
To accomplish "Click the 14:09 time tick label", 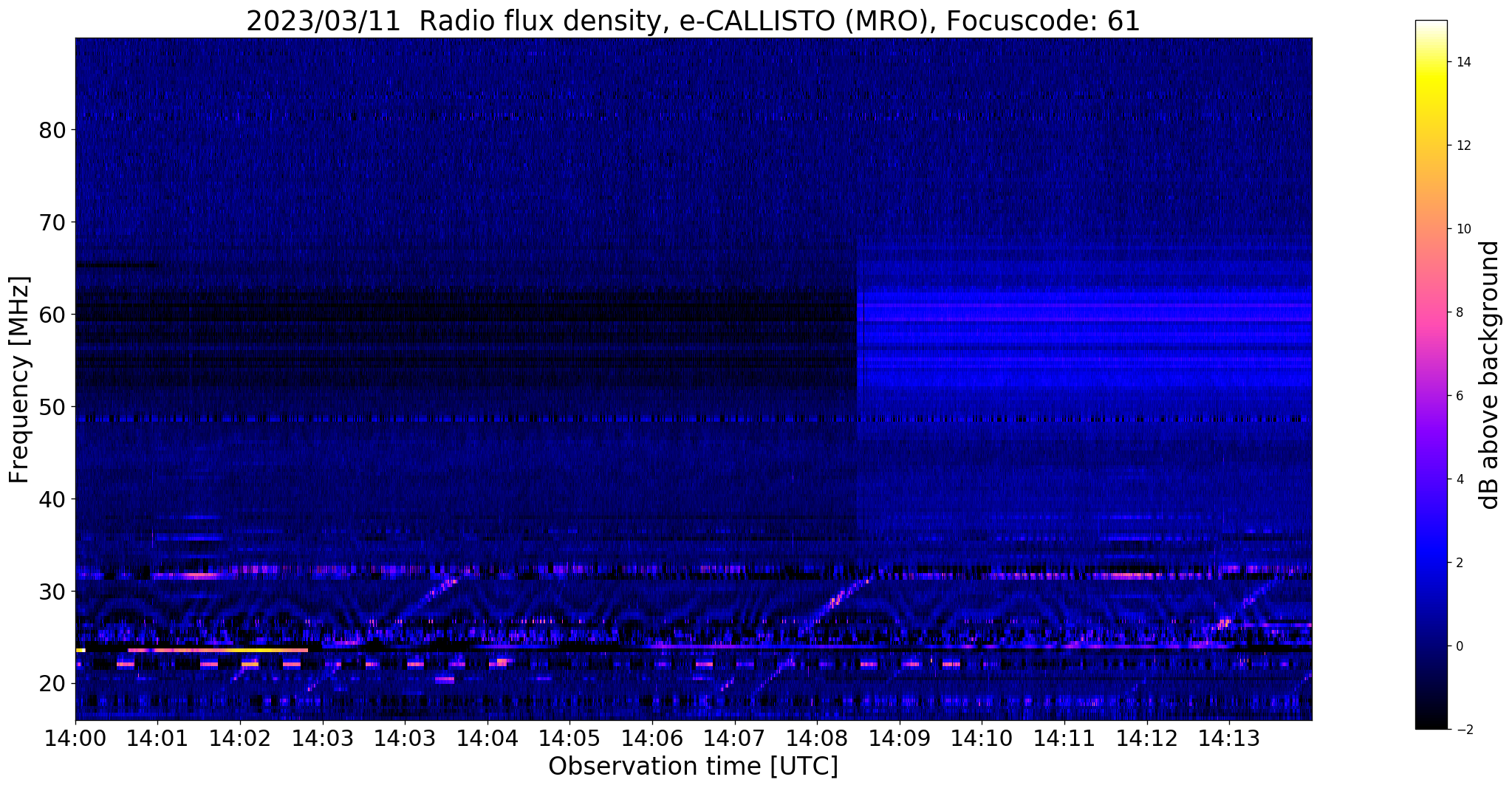I will (900, 737).
